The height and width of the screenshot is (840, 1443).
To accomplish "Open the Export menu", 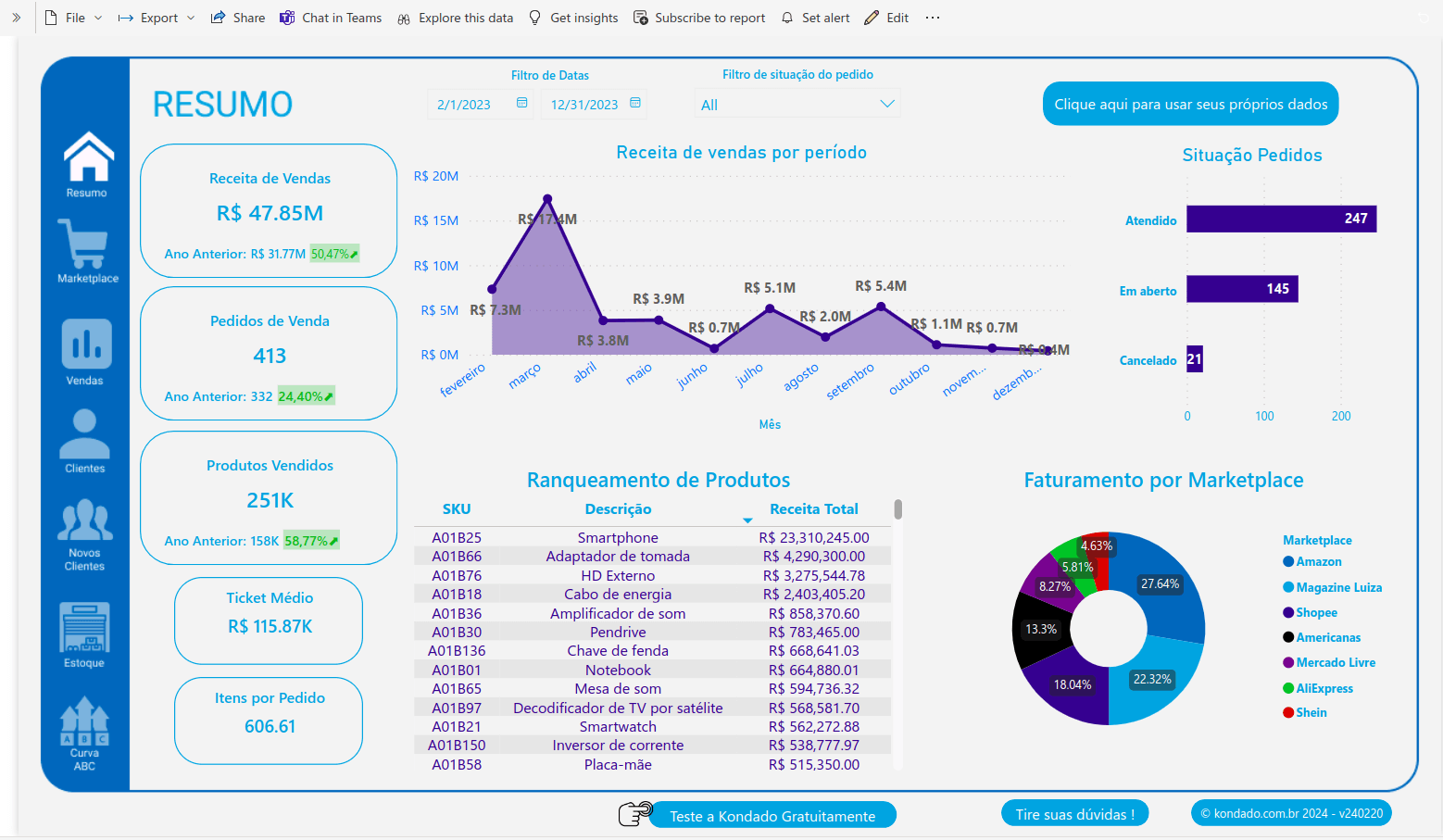I will [157, 18].
